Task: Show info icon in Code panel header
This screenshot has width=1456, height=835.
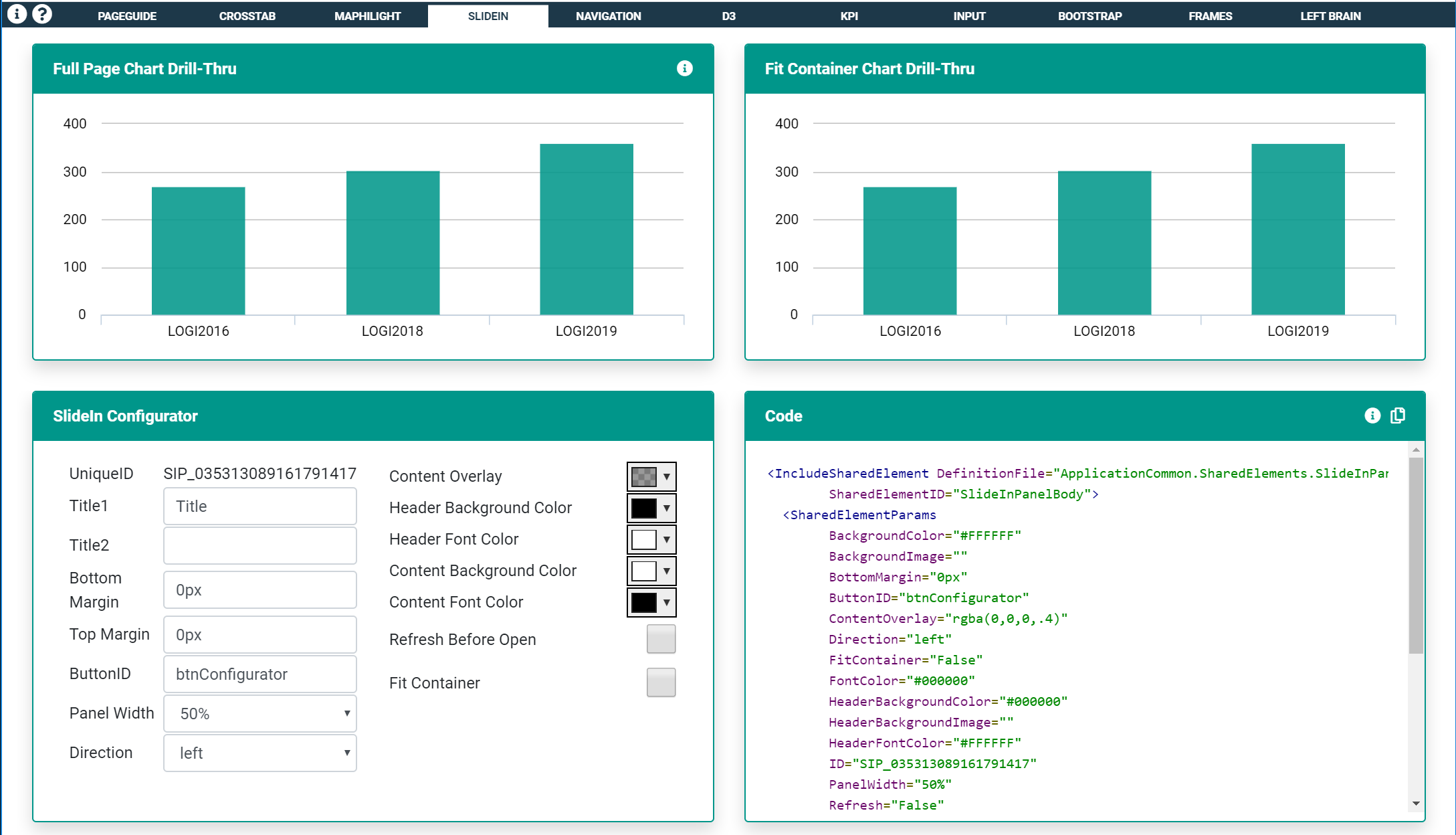Action: coord(1372,415)
